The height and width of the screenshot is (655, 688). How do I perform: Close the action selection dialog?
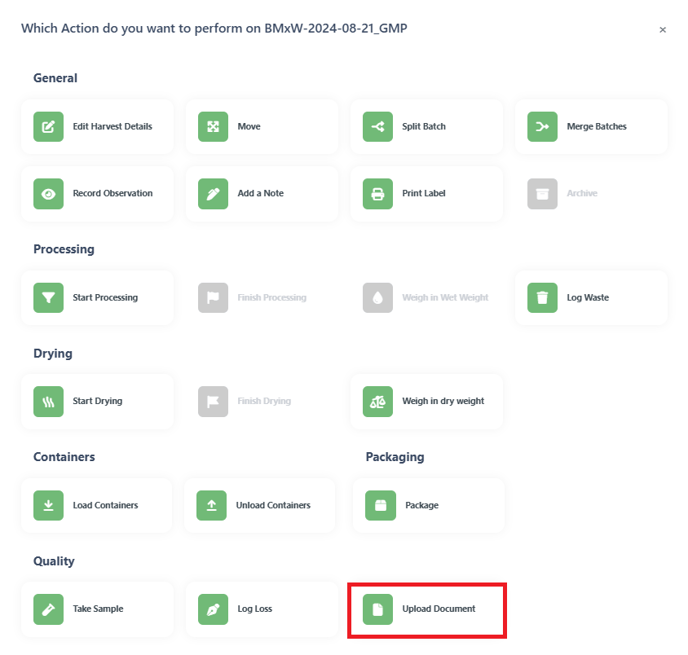click(663, 30)
